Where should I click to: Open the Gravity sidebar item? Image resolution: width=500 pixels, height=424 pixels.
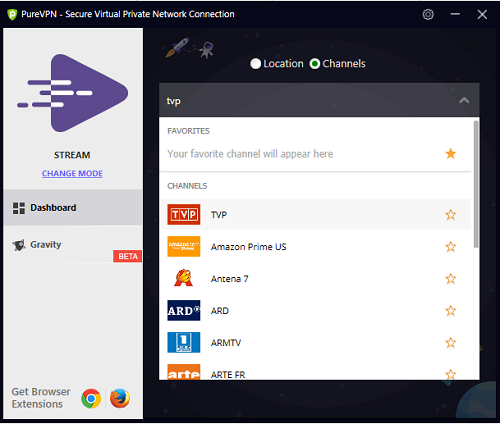[73, 244]
